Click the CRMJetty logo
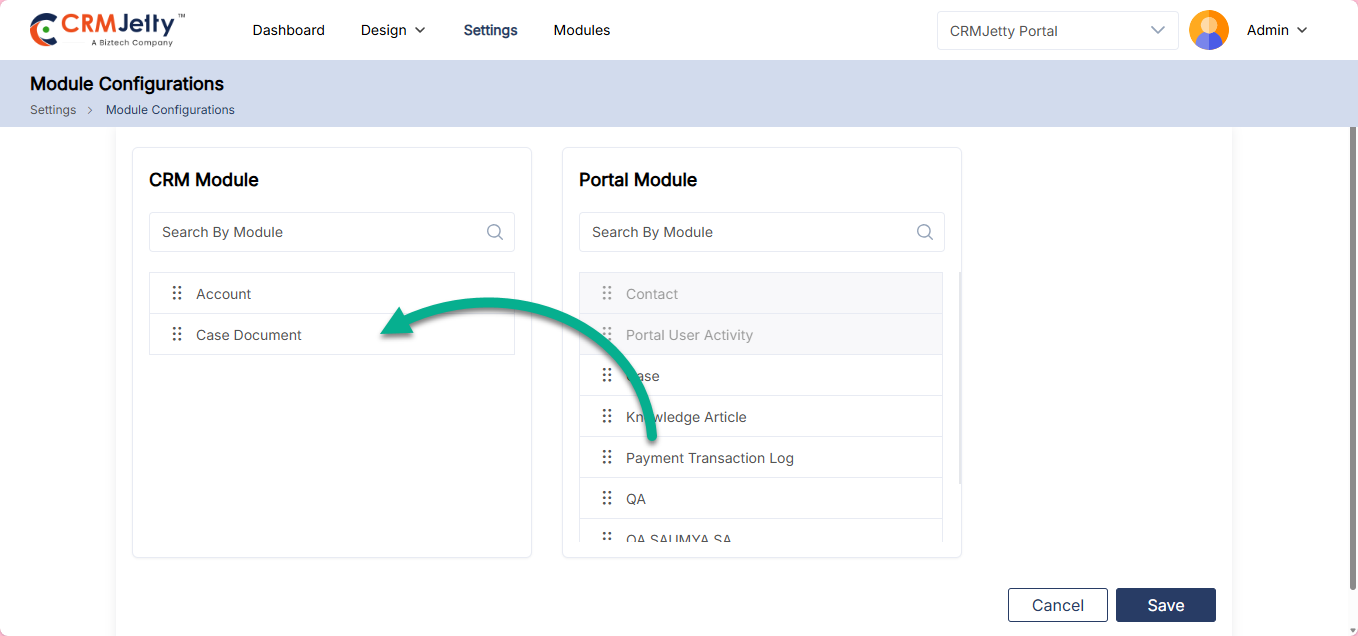Image resolution: width=1358 pixels, height=636 pixels. tap(108, 30)
